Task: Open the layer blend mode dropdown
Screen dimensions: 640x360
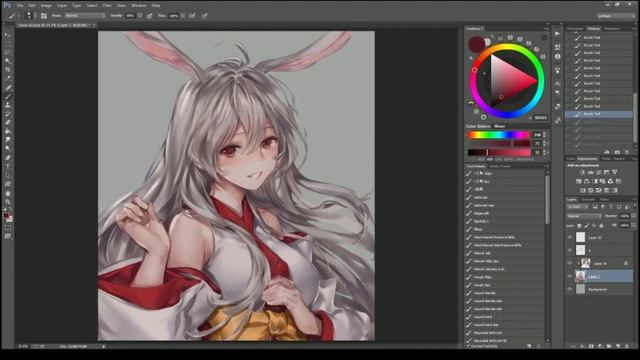Action: click(584, 216)
